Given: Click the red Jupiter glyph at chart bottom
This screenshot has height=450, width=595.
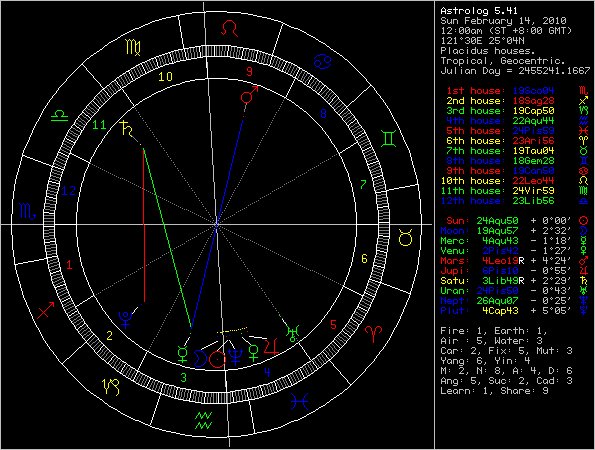Looking at the screenshot, I should (x=271, y=346).
